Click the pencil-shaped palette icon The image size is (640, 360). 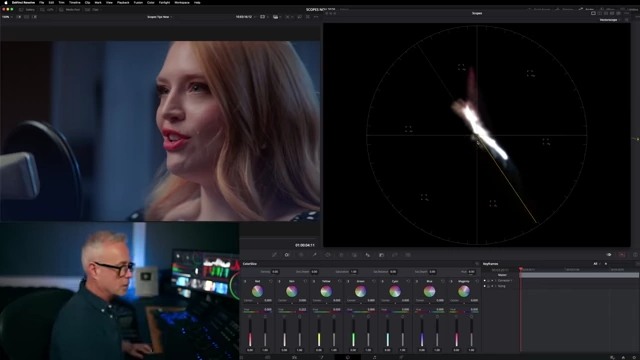click(274, 255)
